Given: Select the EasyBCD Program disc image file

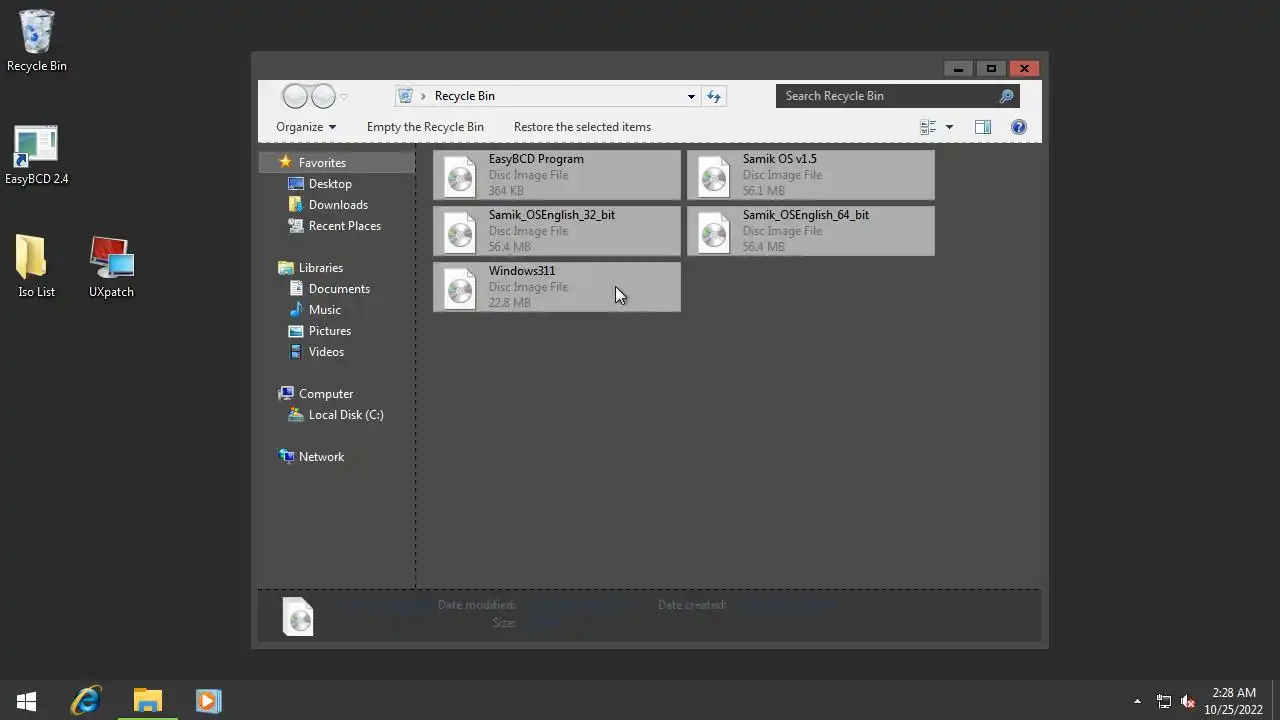Looking at the screenshot, I should click(x=557, y=175).
